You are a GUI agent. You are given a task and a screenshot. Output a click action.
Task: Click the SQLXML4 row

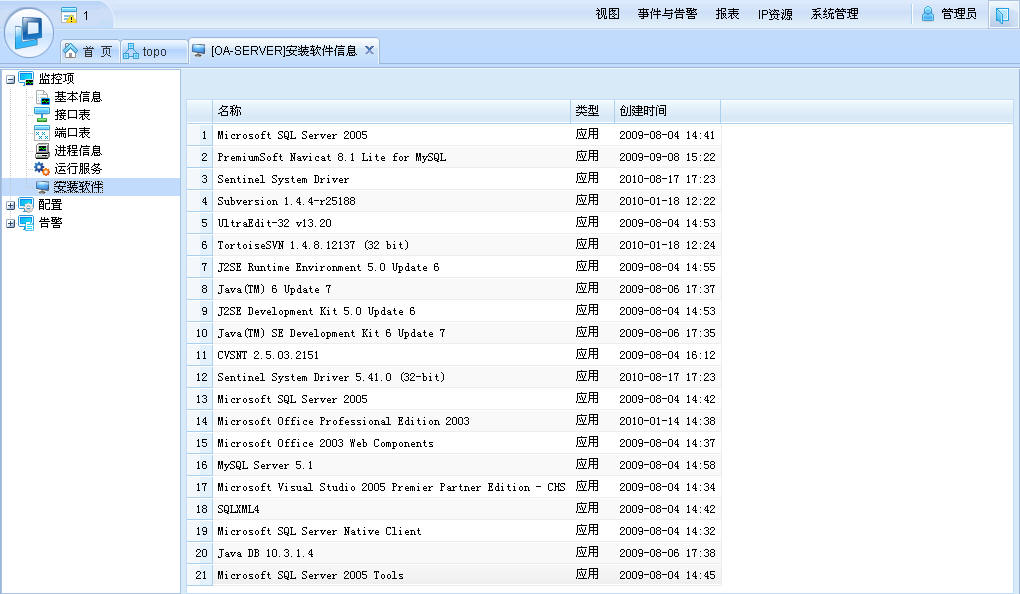[x=453, y=509]
